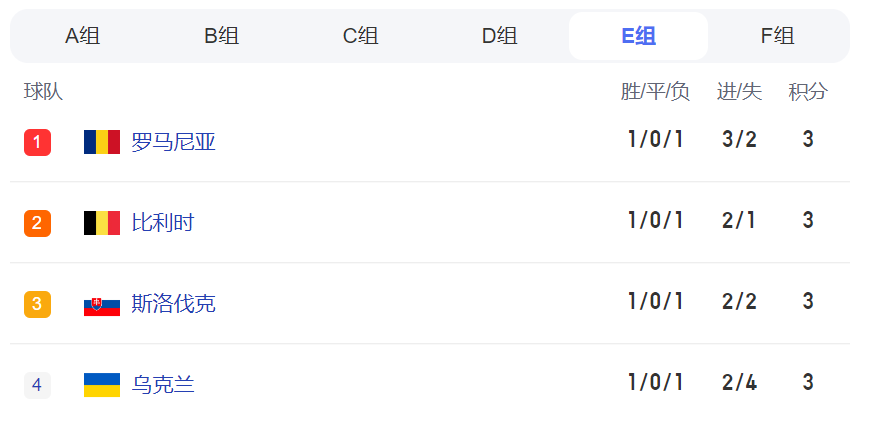This screenshot has height=423, width=873.
Task: Click the Belgium flag icon
Action: pyautogui.click(x=102, y=223)
